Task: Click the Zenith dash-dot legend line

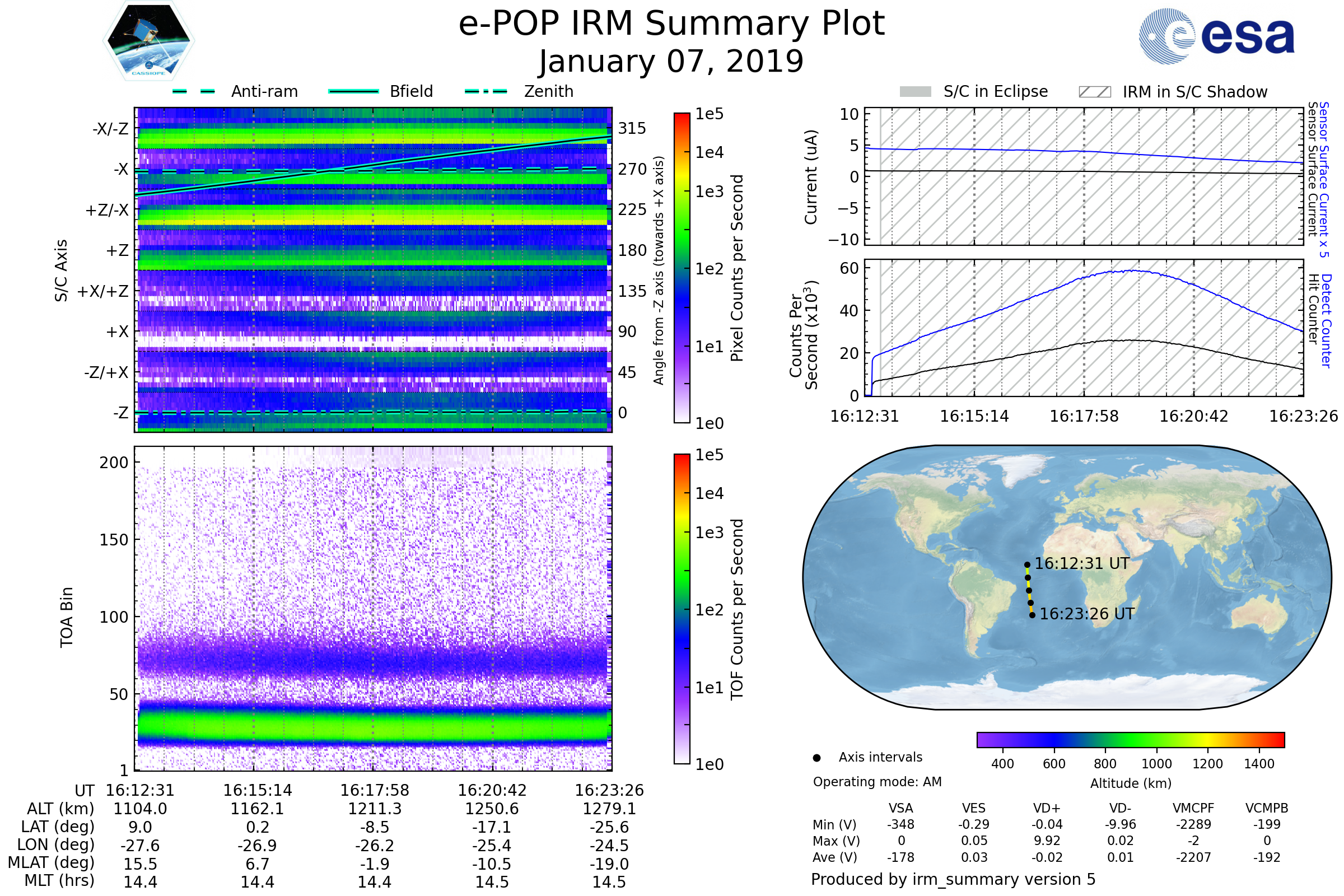Action: [x=486, y=91]
